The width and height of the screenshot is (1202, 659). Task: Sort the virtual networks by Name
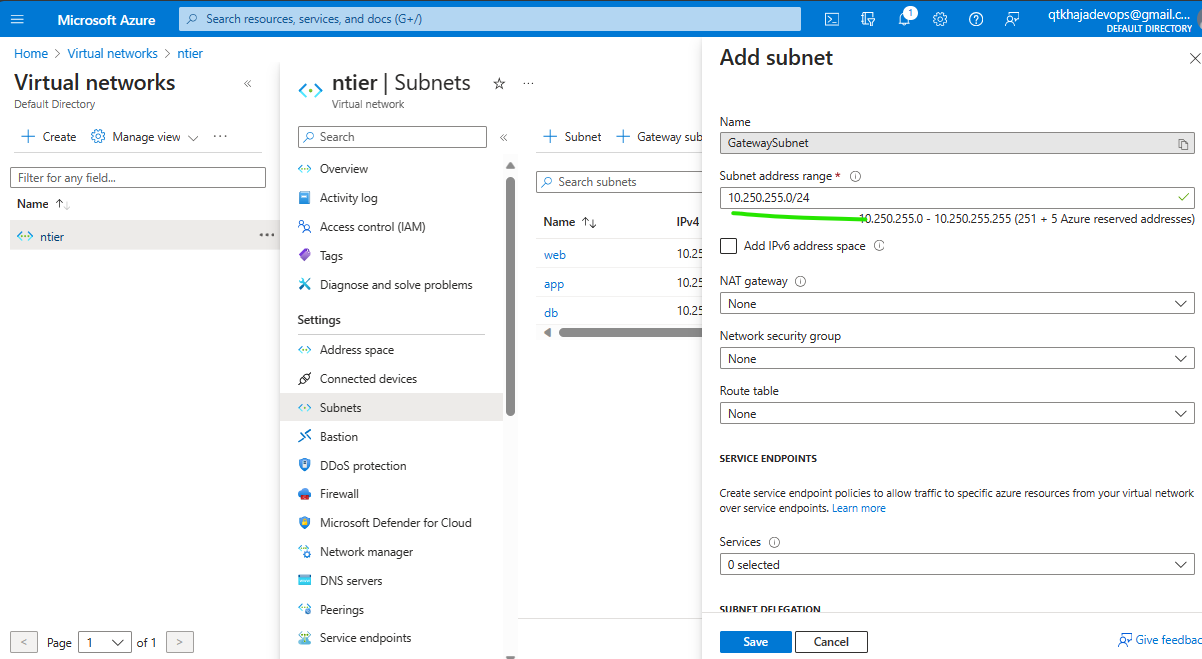point(43,204)
